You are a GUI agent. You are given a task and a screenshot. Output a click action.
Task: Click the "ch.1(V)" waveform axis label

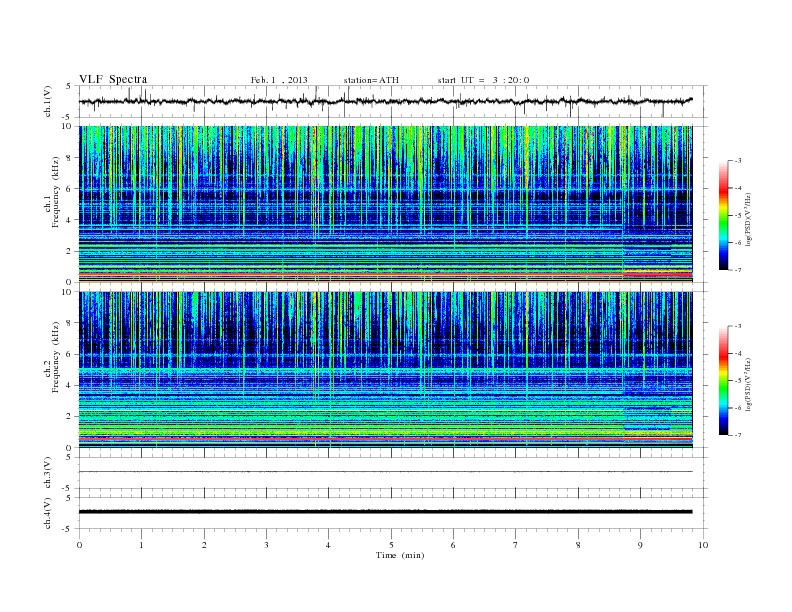[47, 101]
